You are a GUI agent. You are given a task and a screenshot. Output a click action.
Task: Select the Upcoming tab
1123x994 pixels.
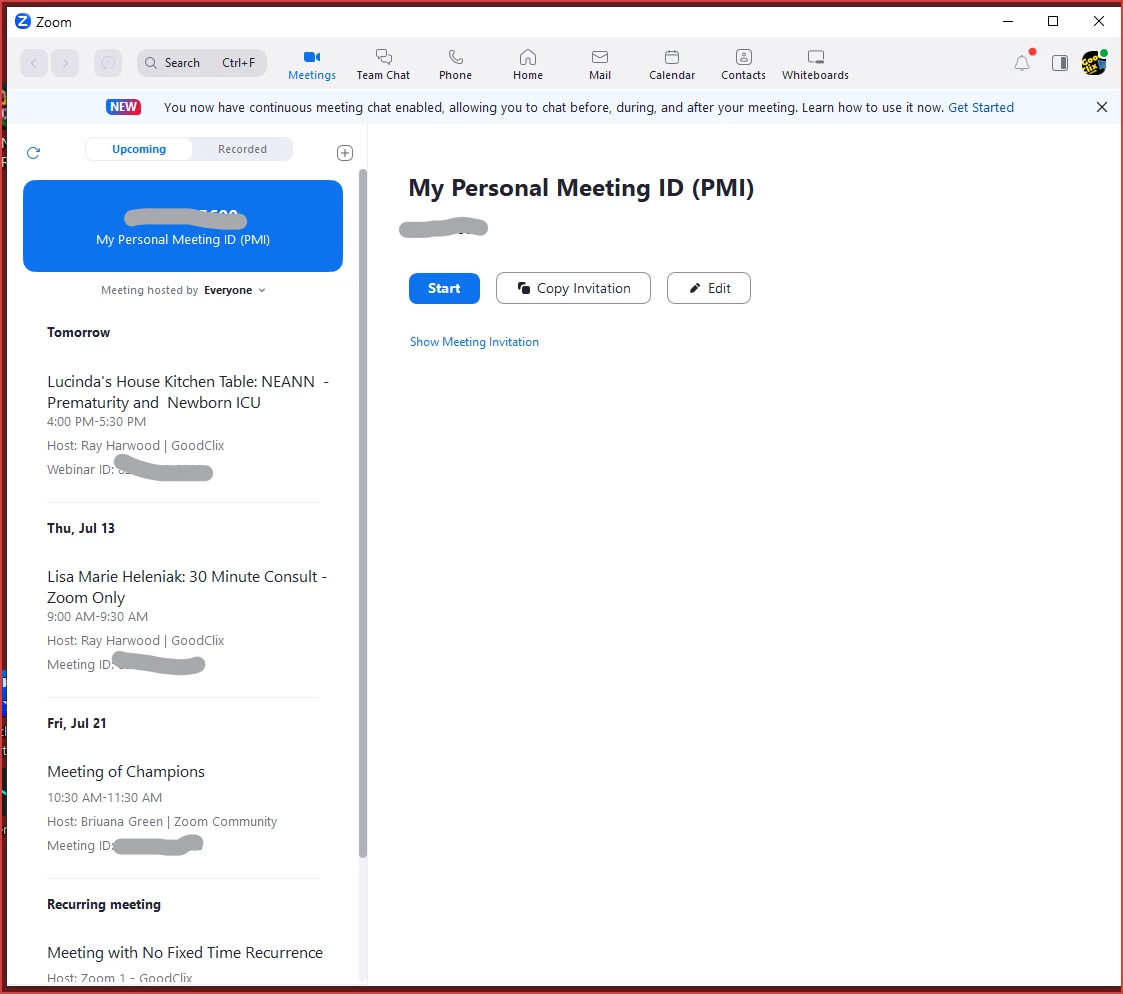139,149
